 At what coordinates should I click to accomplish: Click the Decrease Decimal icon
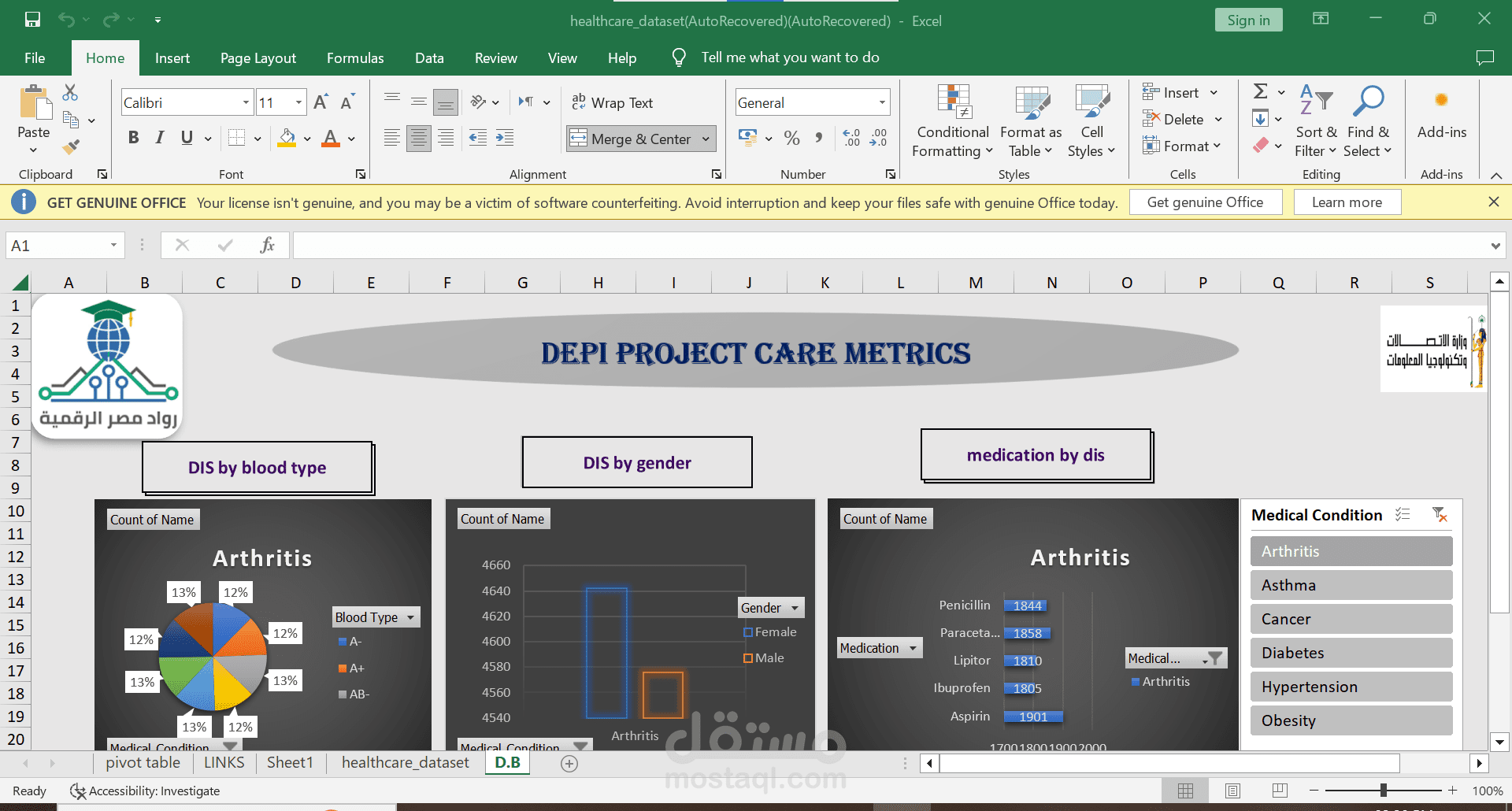(878, 139)
